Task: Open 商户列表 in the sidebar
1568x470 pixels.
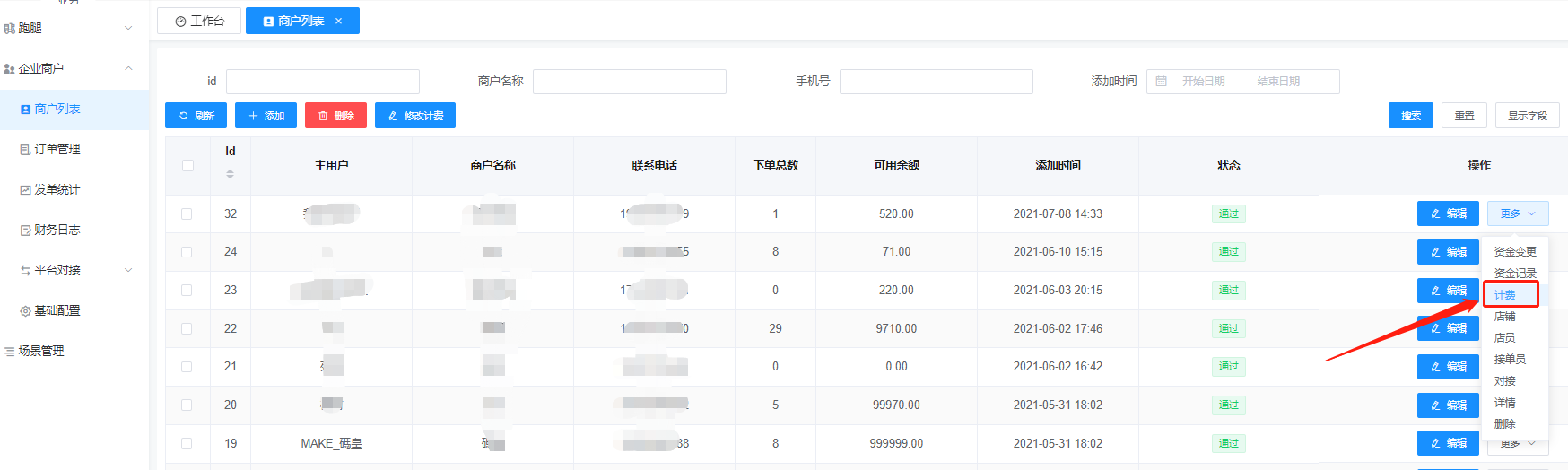Action: click(74, 109)
